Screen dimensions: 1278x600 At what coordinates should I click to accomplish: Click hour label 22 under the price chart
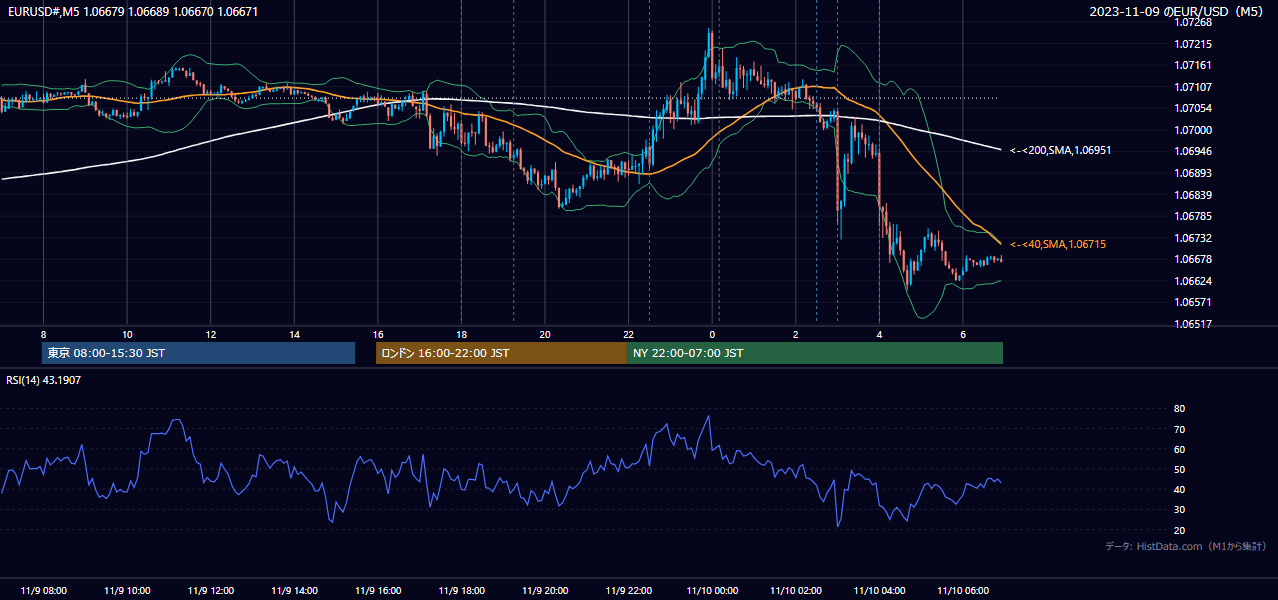pyautogui.click(x=628, y=334)
